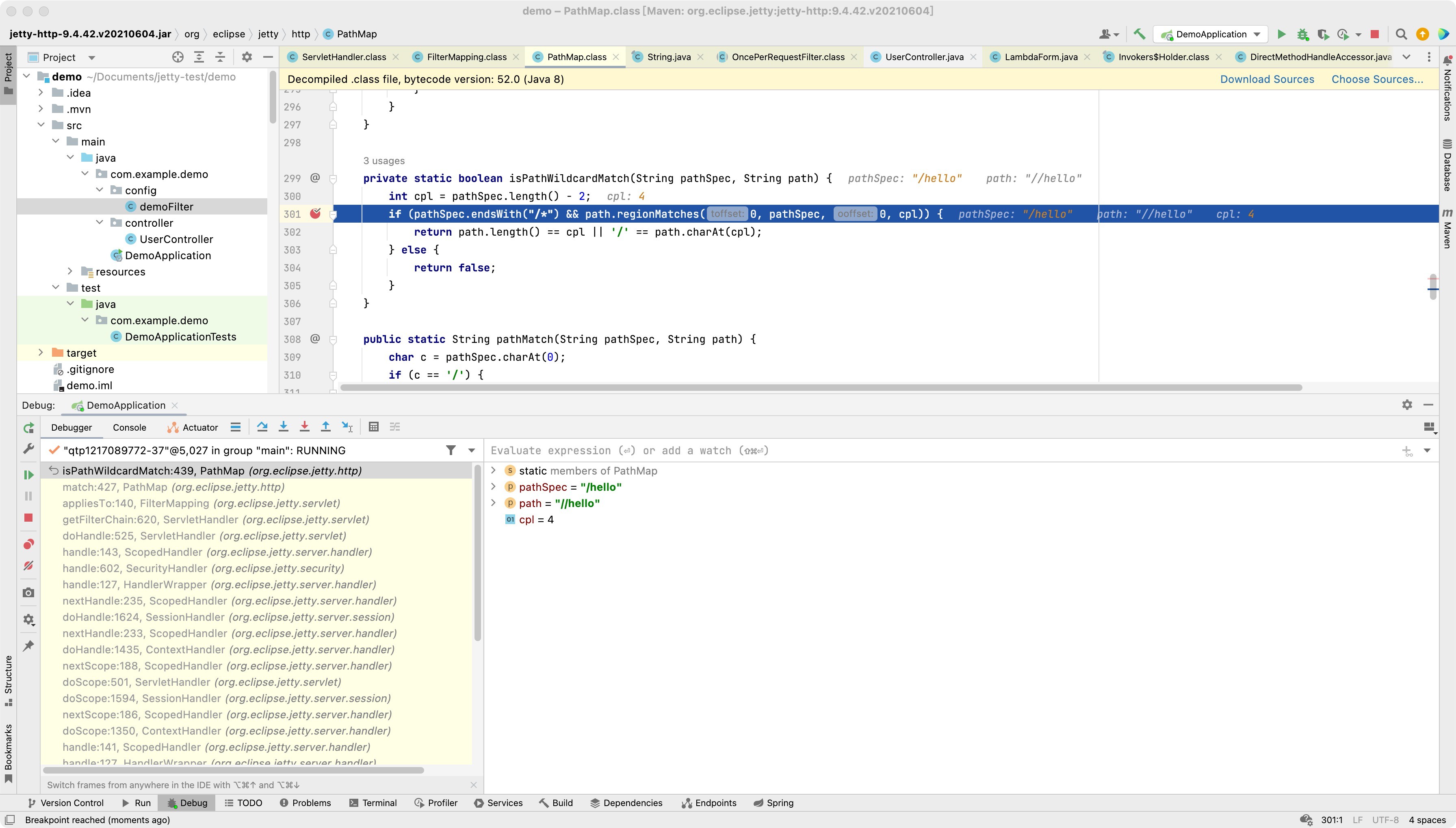Screen dimensions: 1456x828
Task: Stop the running application in the top toolbar
Action: pos(1375,34)
